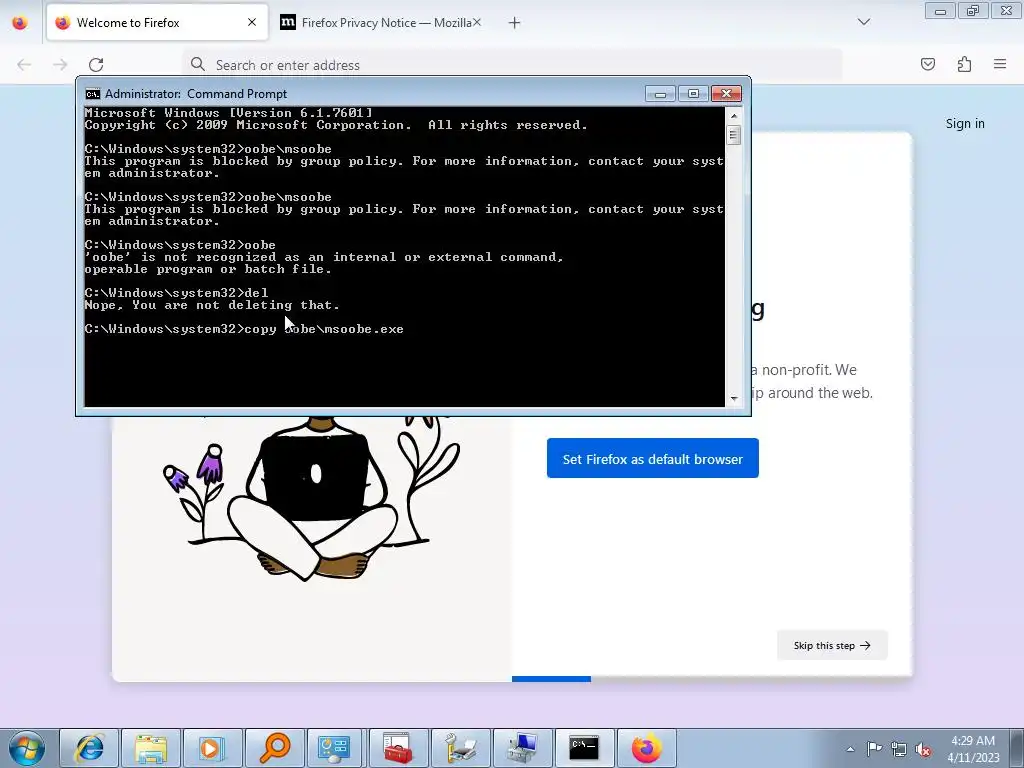Open the key and printer taskbar icon

tap(460, 748)
